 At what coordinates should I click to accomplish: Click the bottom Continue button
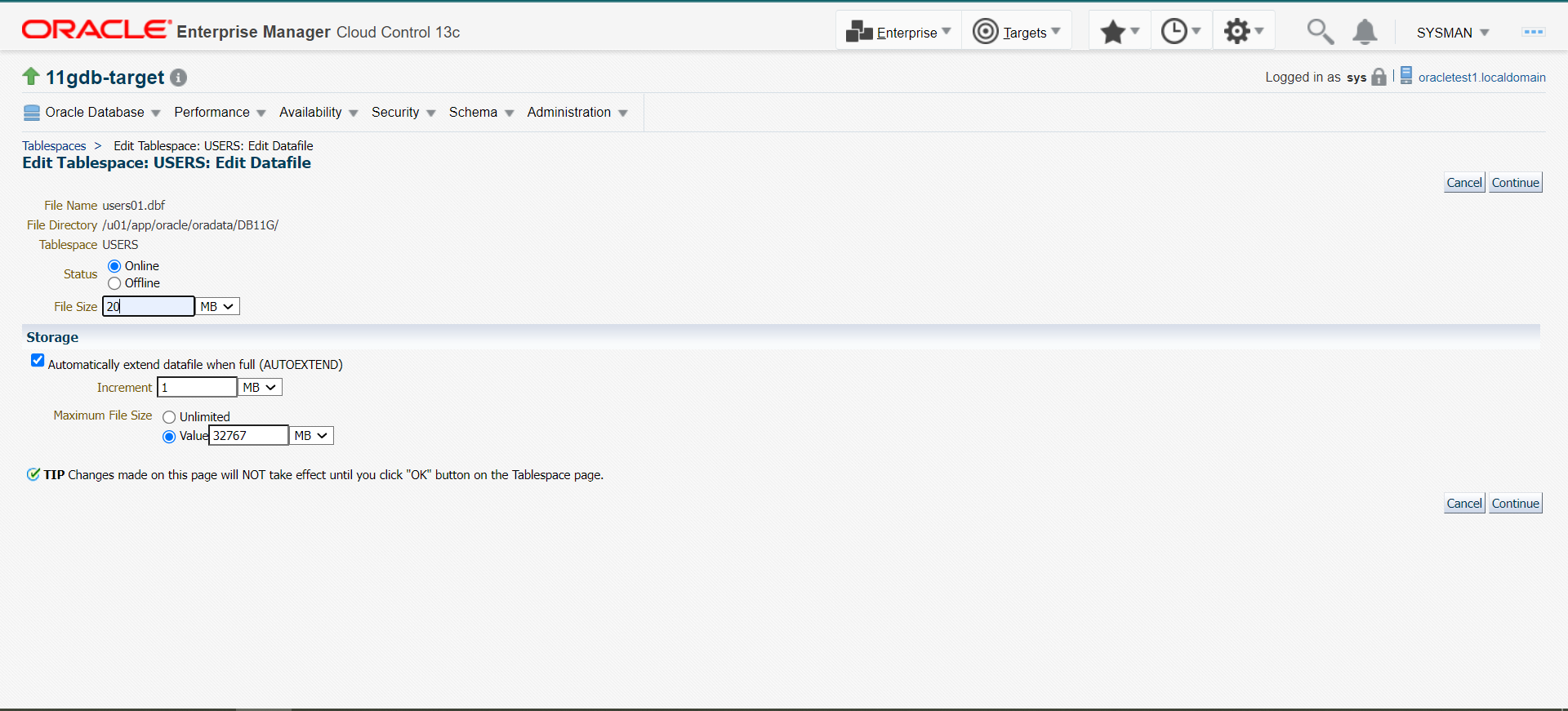1515,504
